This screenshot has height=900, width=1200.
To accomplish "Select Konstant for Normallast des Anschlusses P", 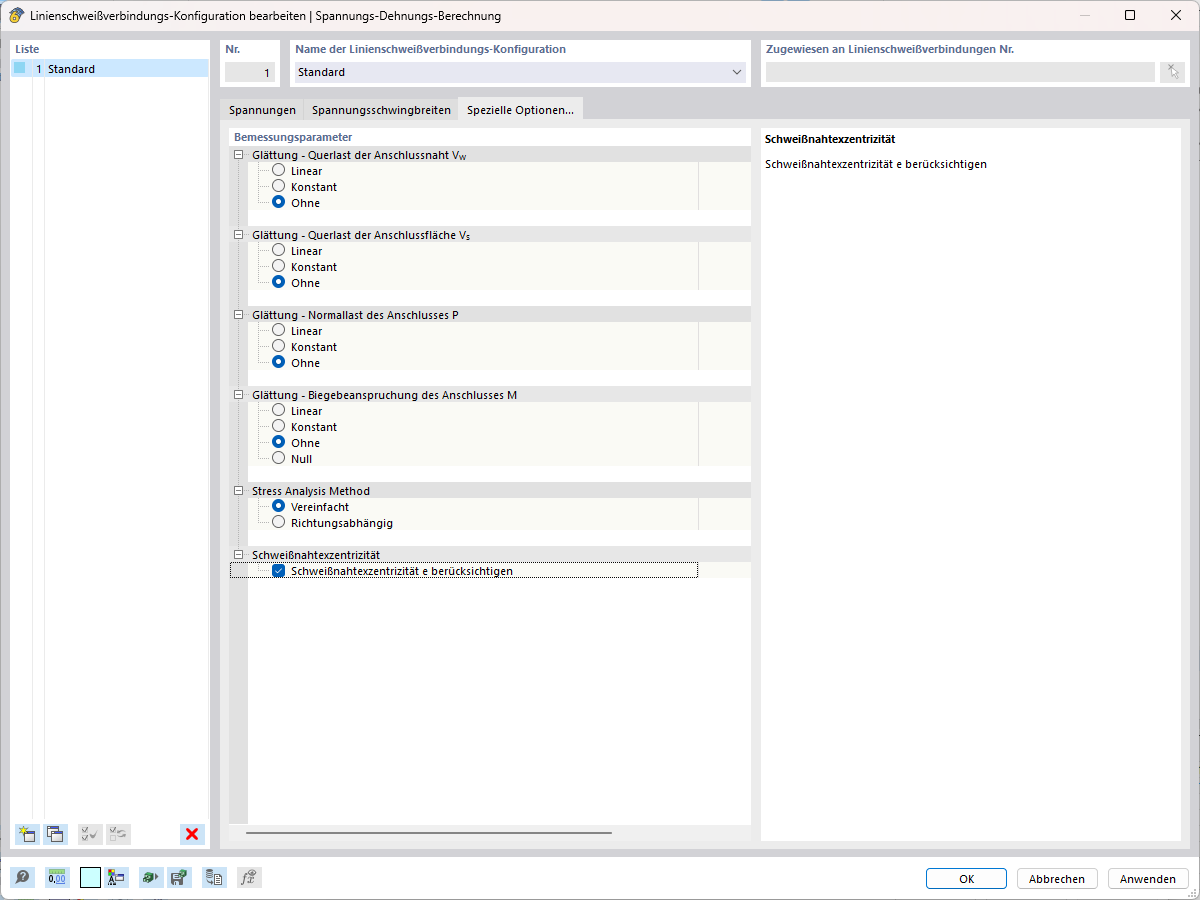I will click(278, 347).
